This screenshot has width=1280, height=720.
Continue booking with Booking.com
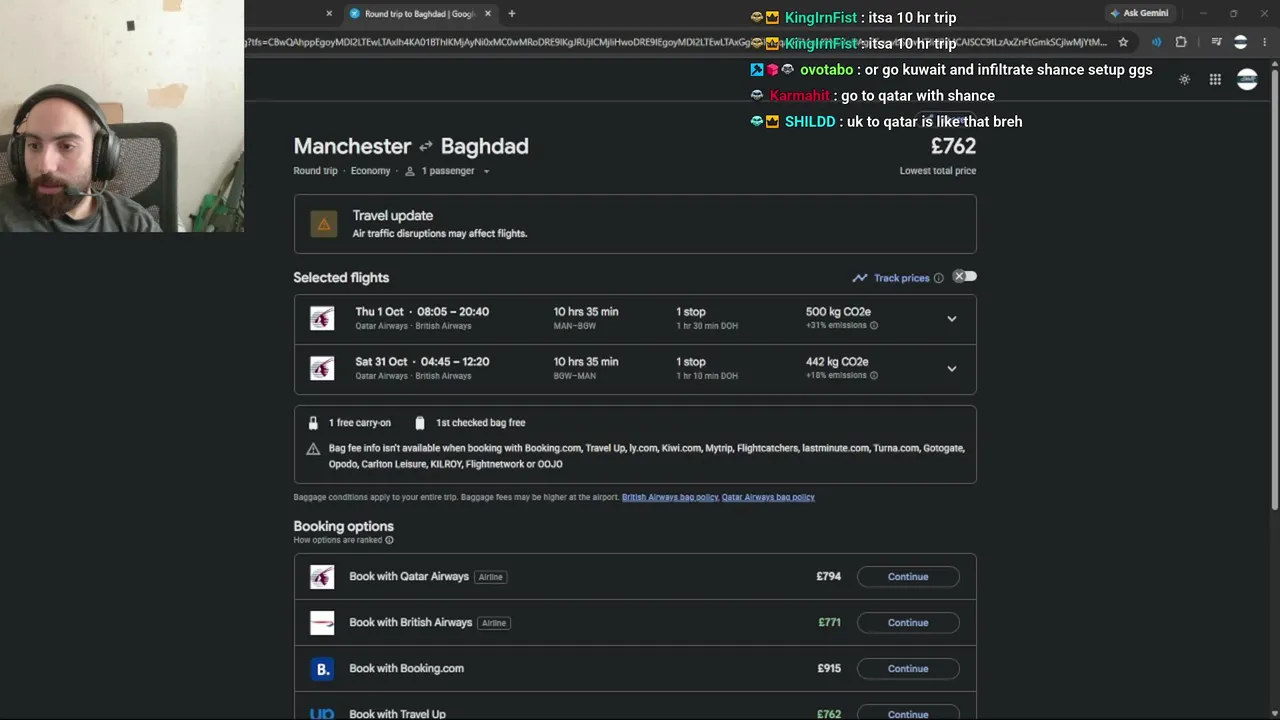coord(908,669)
